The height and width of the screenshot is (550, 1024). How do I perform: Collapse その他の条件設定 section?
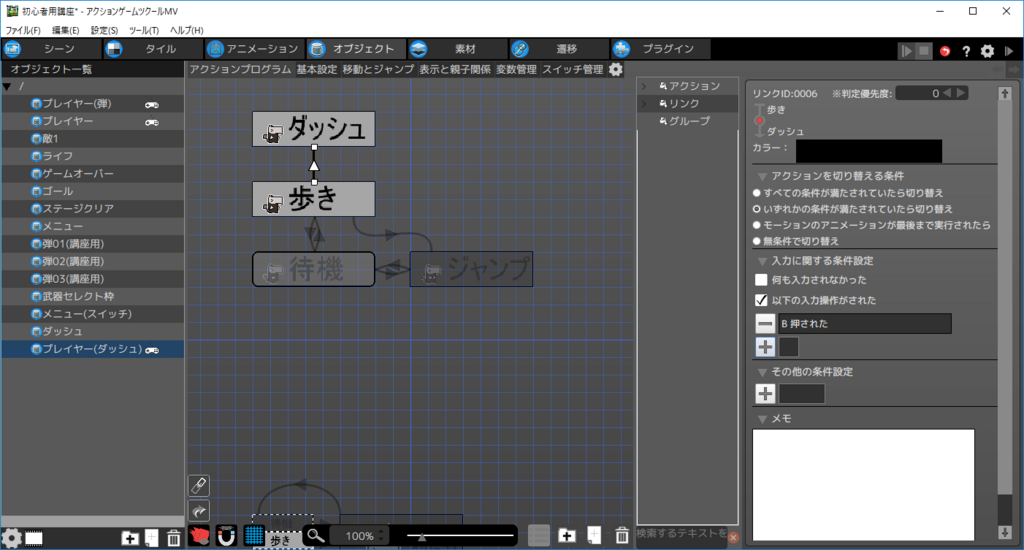point(762,372)
